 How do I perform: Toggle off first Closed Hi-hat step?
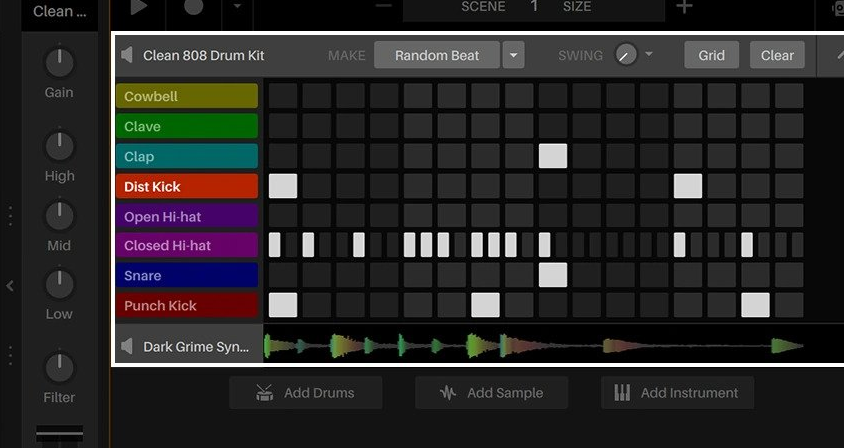click(275, 244)
